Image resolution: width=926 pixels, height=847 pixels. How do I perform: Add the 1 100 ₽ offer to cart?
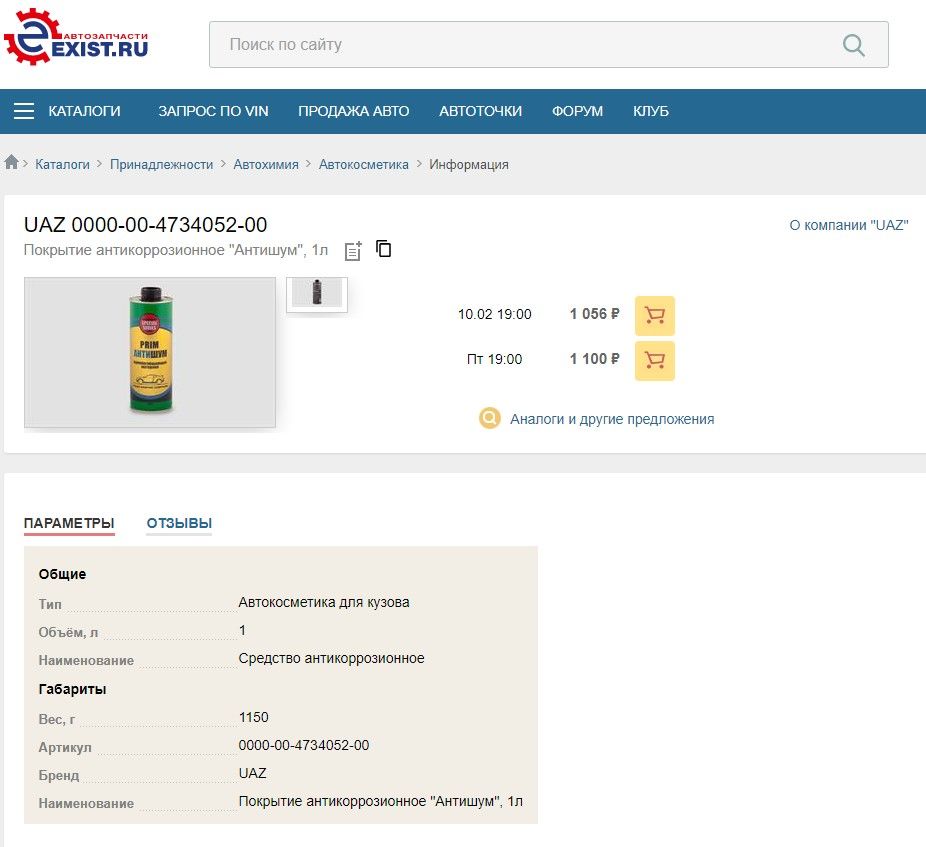655,360
